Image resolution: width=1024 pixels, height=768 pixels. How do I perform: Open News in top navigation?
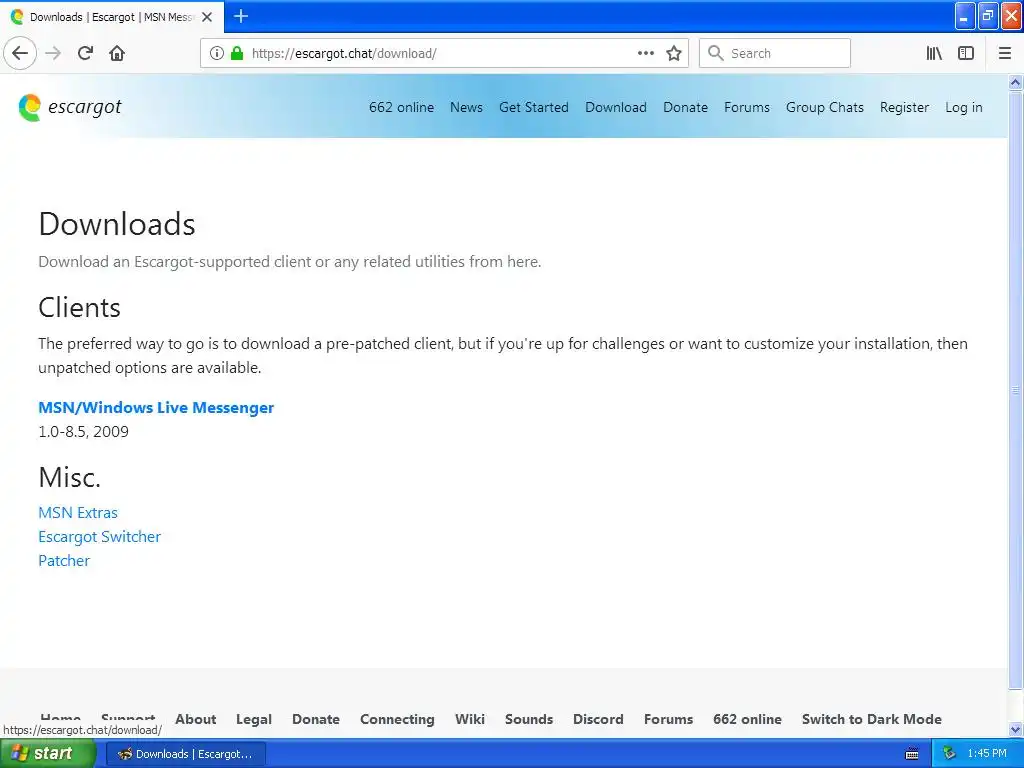pyautogui.click(x=466, y=107)
